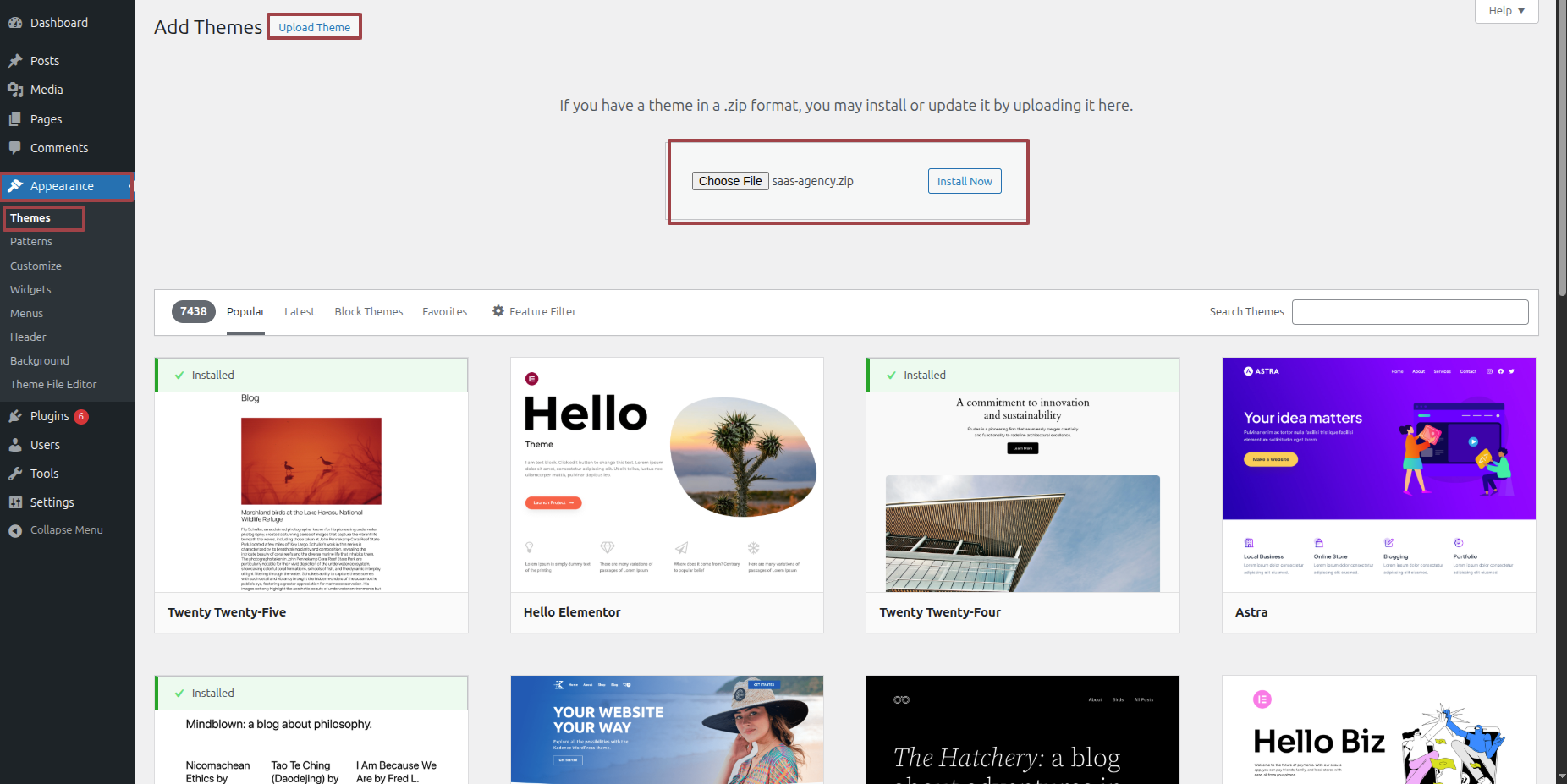Screen dimensions: 1567x784
Task: Click the Twenty Twenty-Five installed checkmark
Action: 179,375
